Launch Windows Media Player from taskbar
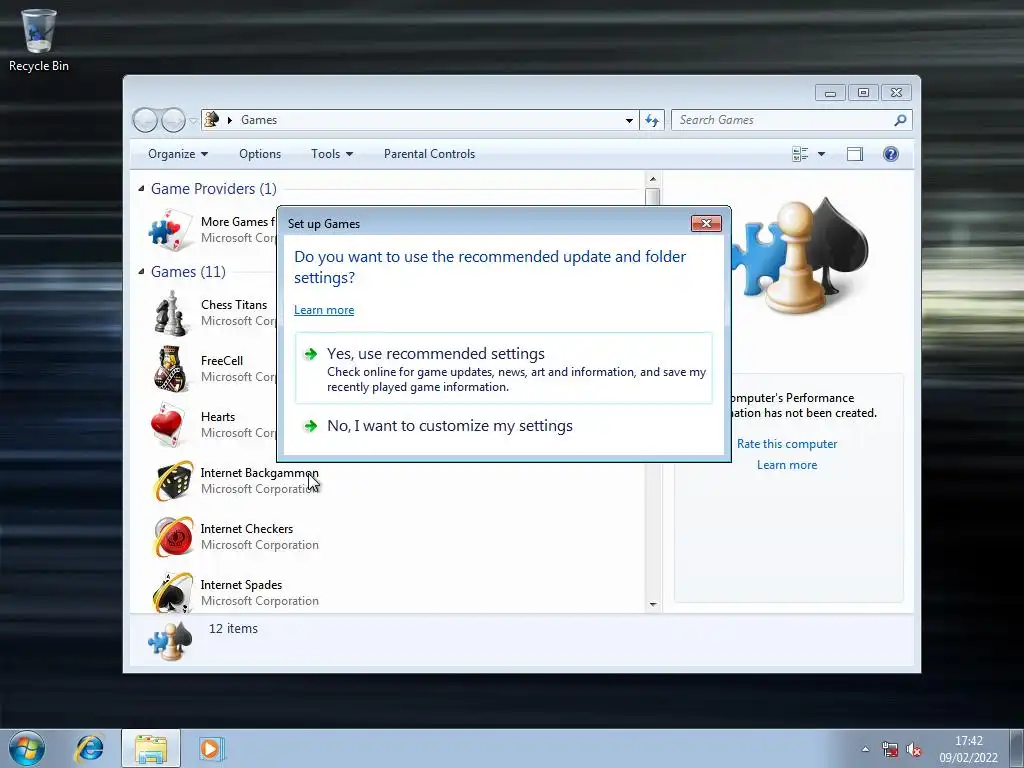Image resolution: width=1024 pixels, height=768 pixels. (x=212, y=748)
